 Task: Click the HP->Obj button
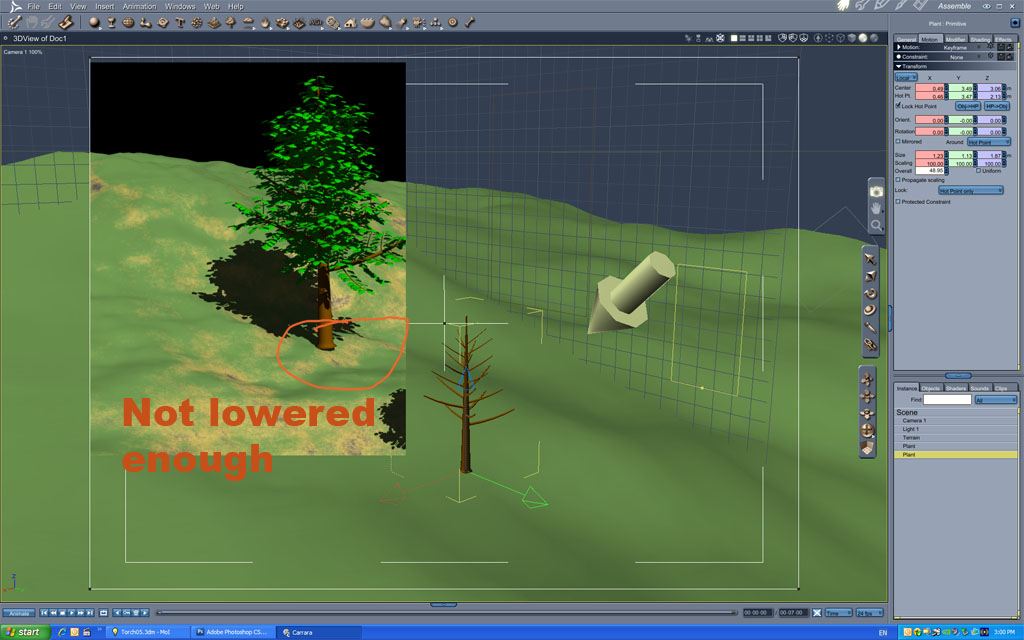coord(997,106)
